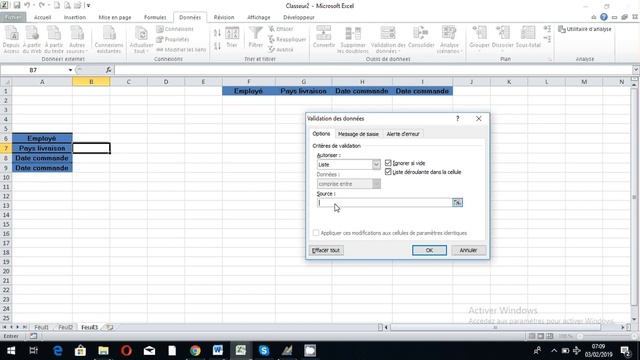640x360 pixels.
Task: Click Effacer in Trier et filtrer group
Action: tap(281, 29)
